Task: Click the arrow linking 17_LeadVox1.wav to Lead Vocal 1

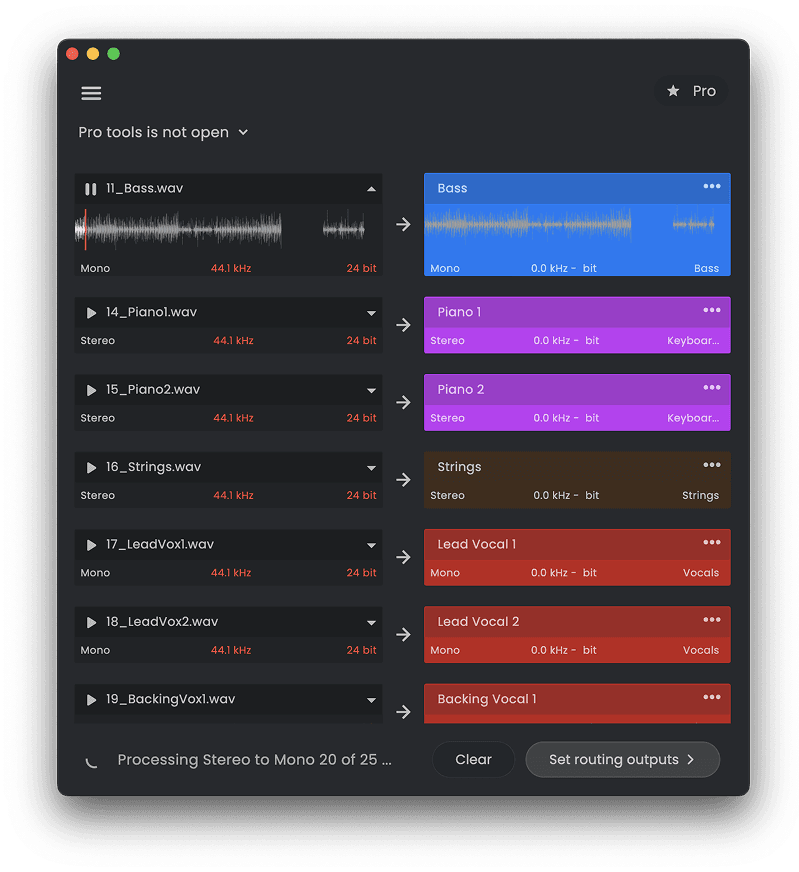Action: 403,557
